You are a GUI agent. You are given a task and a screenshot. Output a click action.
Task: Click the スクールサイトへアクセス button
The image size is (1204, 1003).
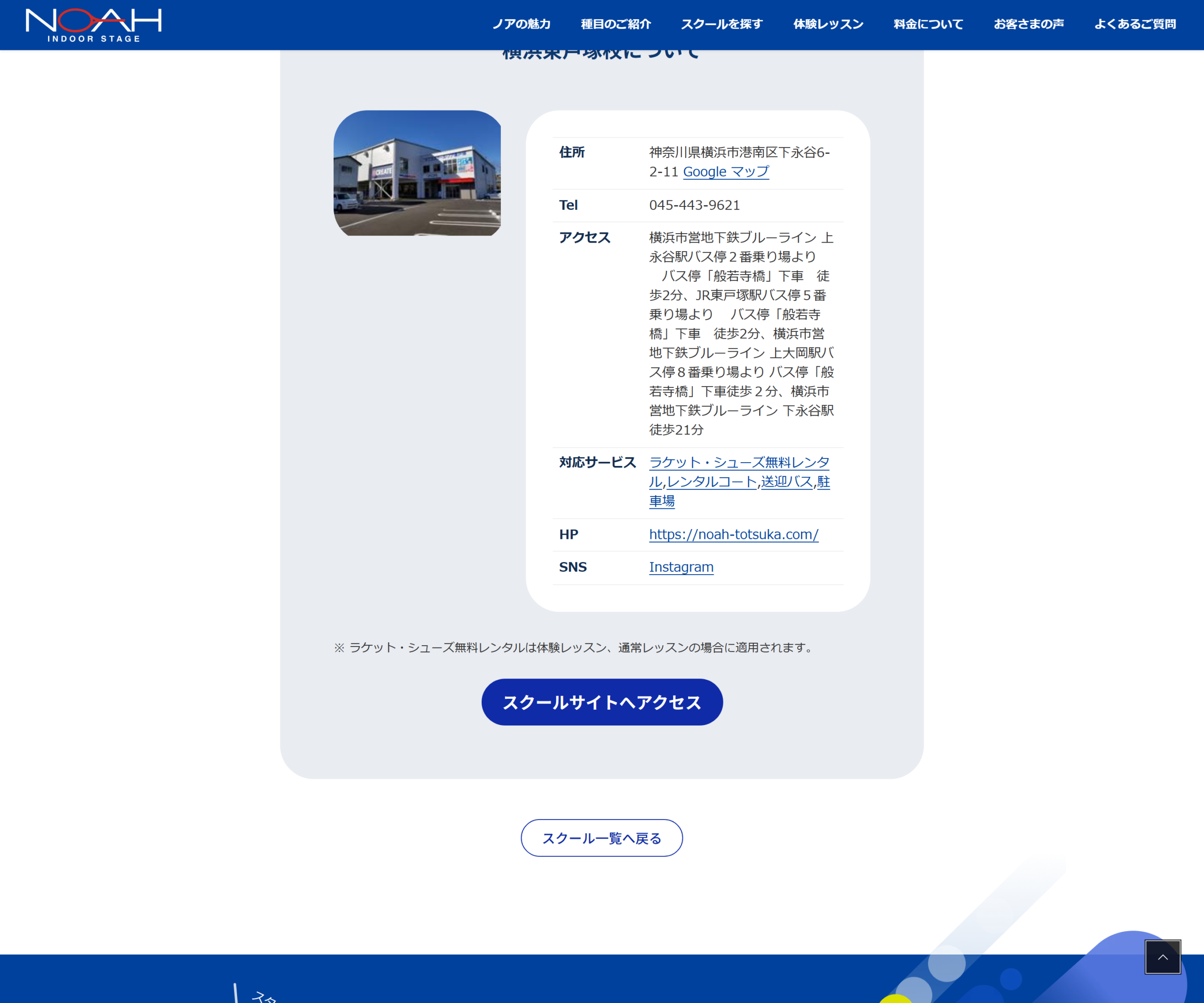602,702
